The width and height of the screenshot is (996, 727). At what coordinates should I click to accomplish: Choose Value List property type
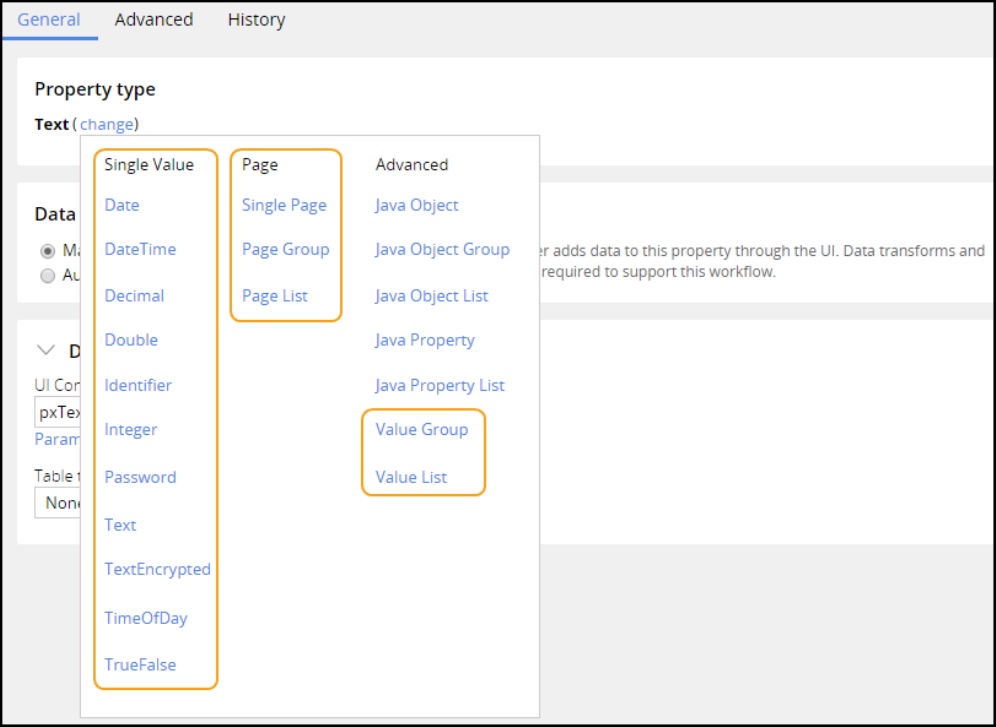[411, 477]
